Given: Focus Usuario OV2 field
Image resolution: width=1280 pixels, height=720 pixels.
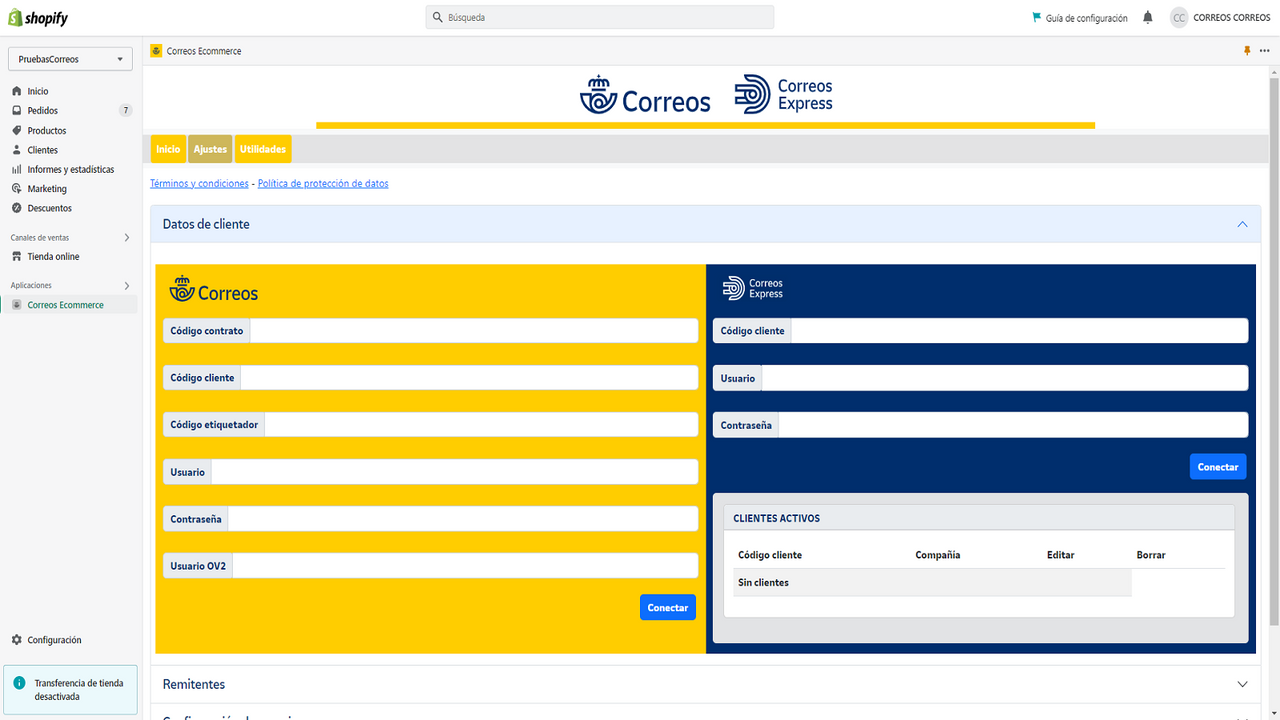Looking at the screenshot, I should [465, 566].
